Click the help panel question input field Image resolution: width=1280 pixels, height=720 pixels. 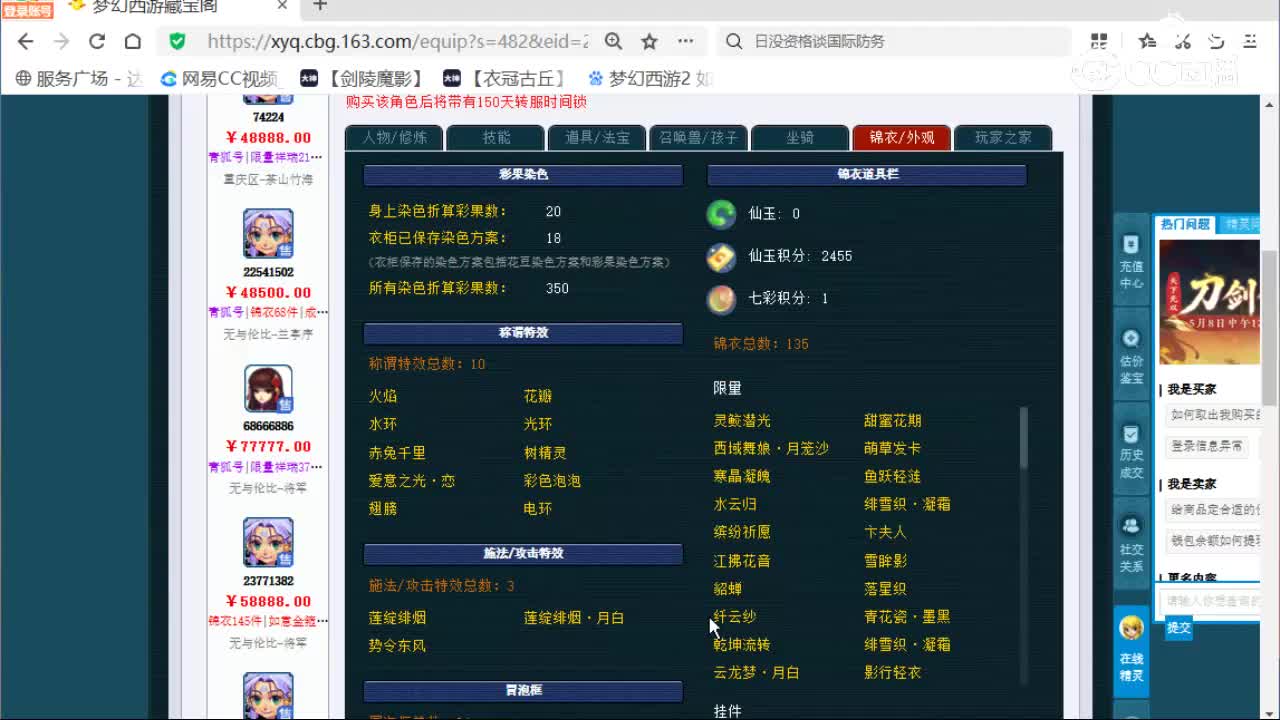(x=1210, y=601)
